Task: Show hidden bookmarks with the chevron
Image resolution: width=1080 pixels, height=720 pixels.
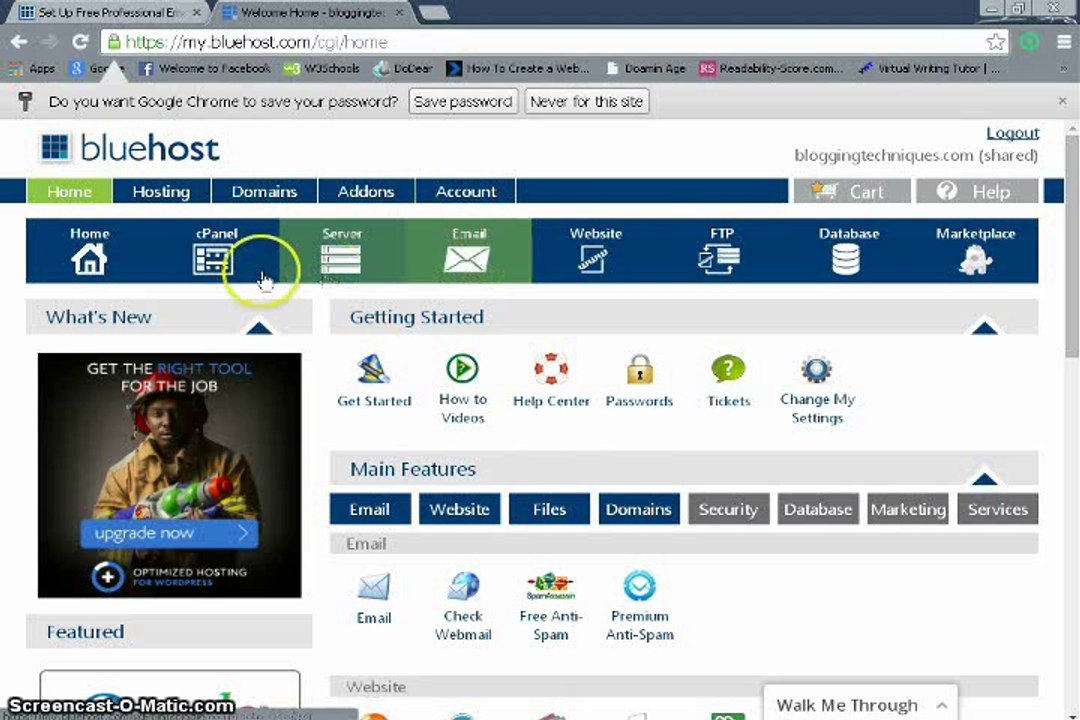Action: click(1063, 68)
